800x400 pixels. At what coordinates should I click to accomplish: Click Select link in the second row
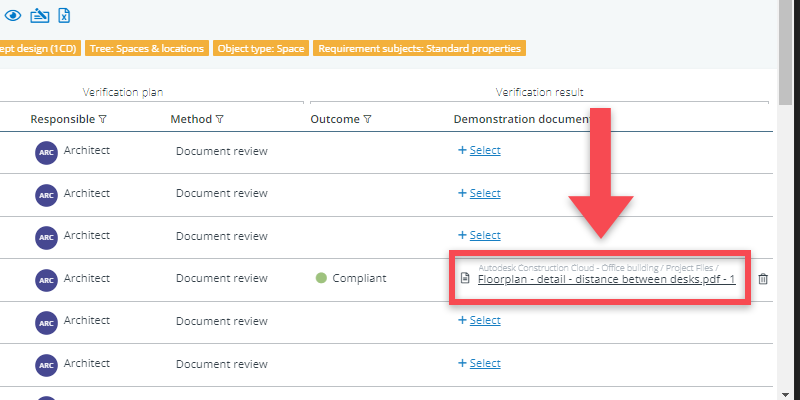(x=485, y=194)
